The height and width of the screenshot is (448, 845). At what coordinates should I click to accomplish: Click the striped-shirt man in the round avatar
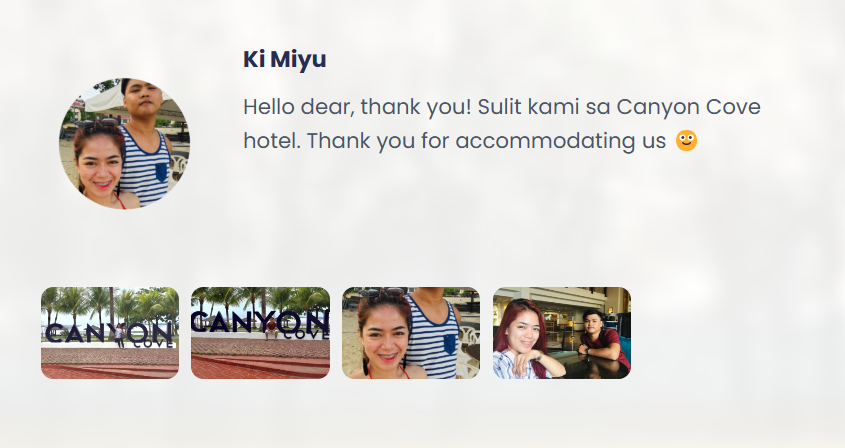[x=144, y=141]
